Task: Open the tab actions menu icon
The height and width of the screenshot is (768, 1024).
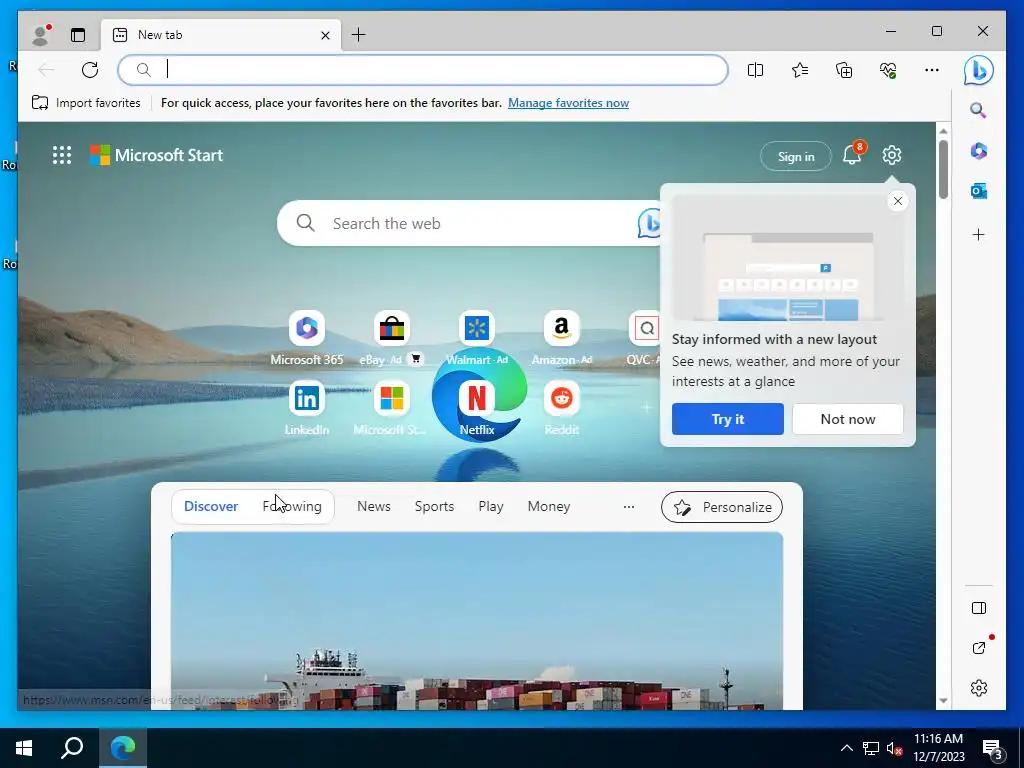Action: [78, 35]
